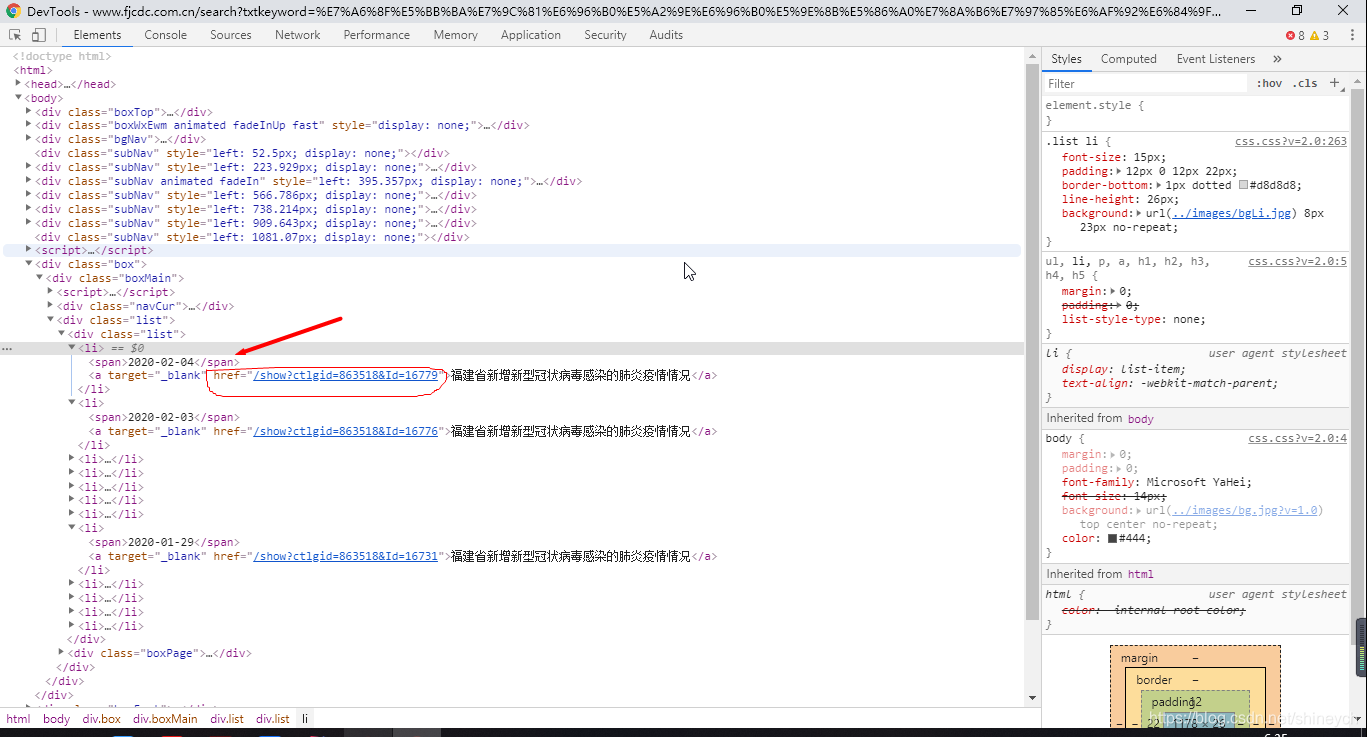Image resolution: width=1367 pixels, height=737 pixels.
Task: Click the Elements tree scroll-down arrow
Action: pos(1032,697)
